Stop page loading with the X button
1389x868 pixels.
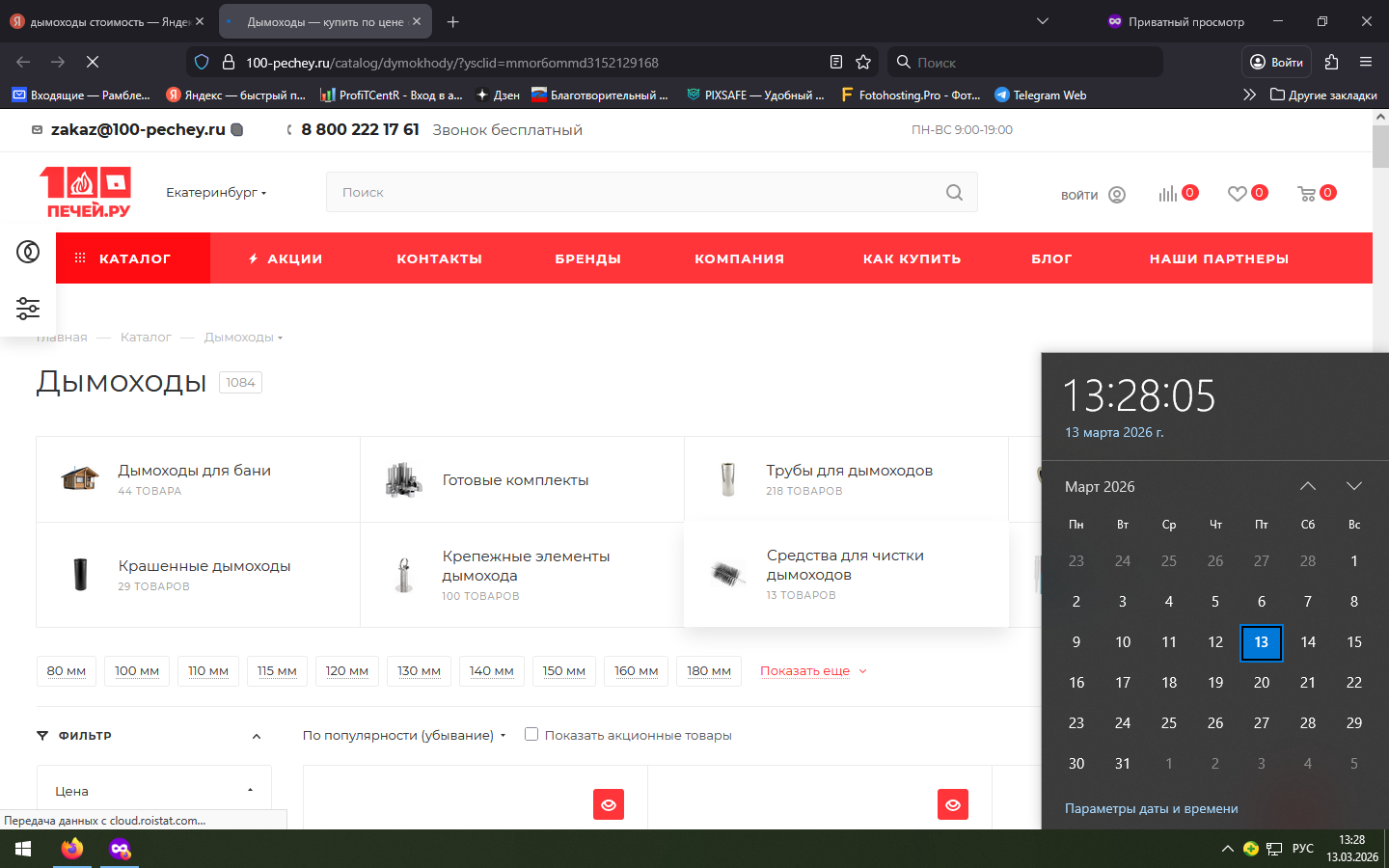pyautogui.click(x=93, y=62)
